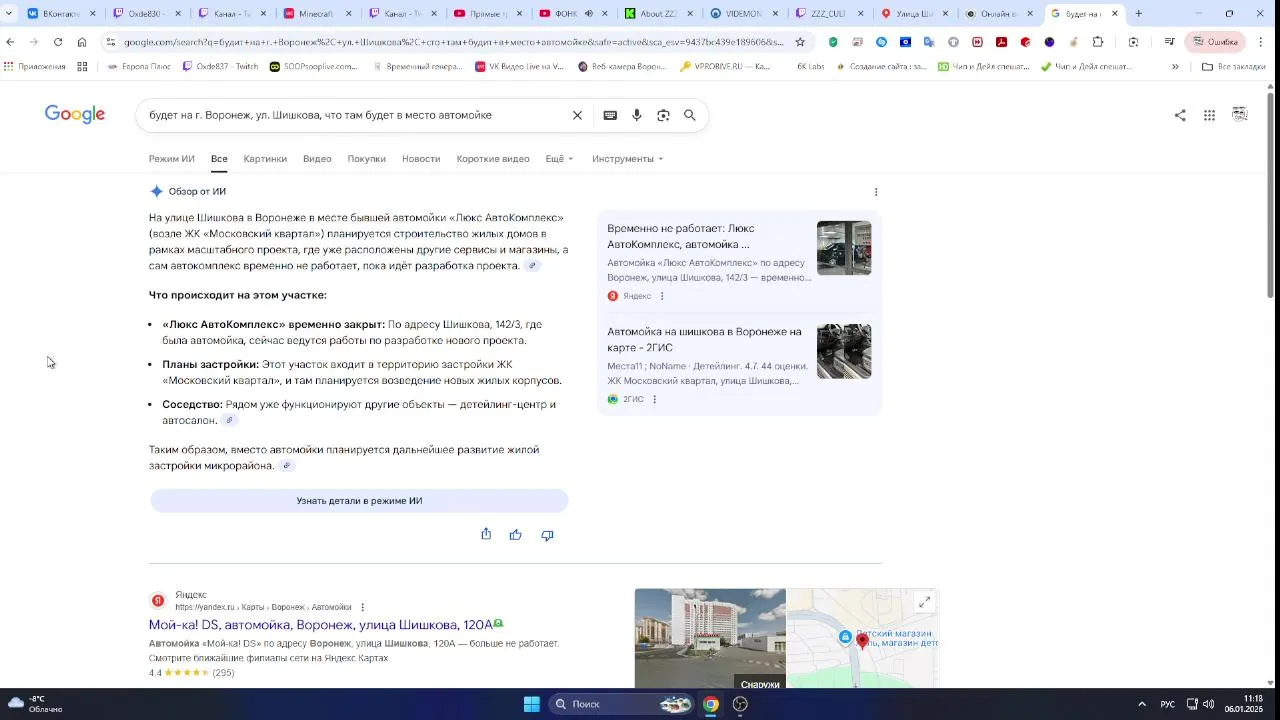Open a new browser tab
This screenshot has width=1280, height=720.
[1138, 14]
